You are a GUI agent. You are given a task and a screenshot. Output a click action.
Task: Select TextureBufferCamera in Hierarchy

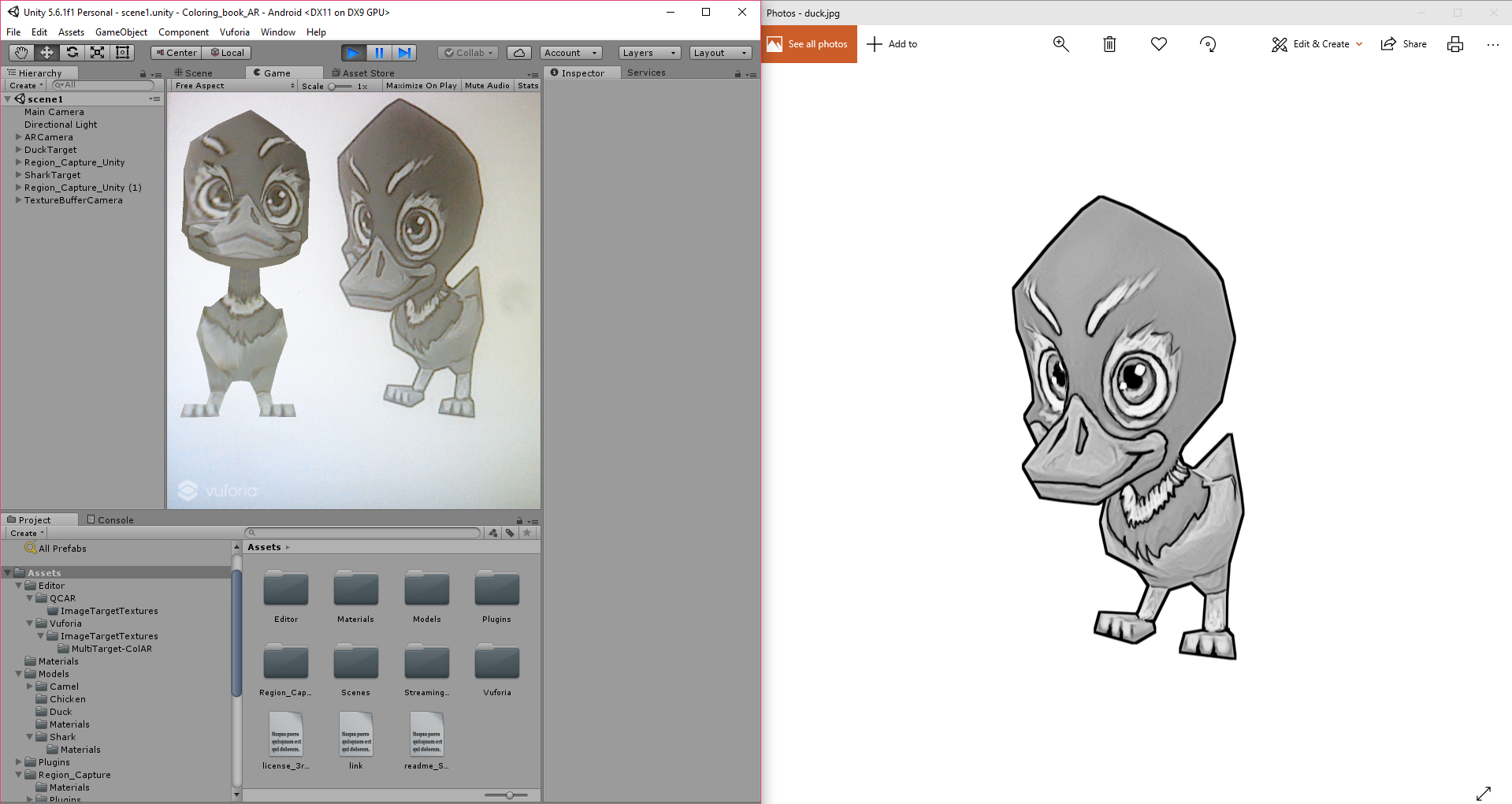click(73, 200)
